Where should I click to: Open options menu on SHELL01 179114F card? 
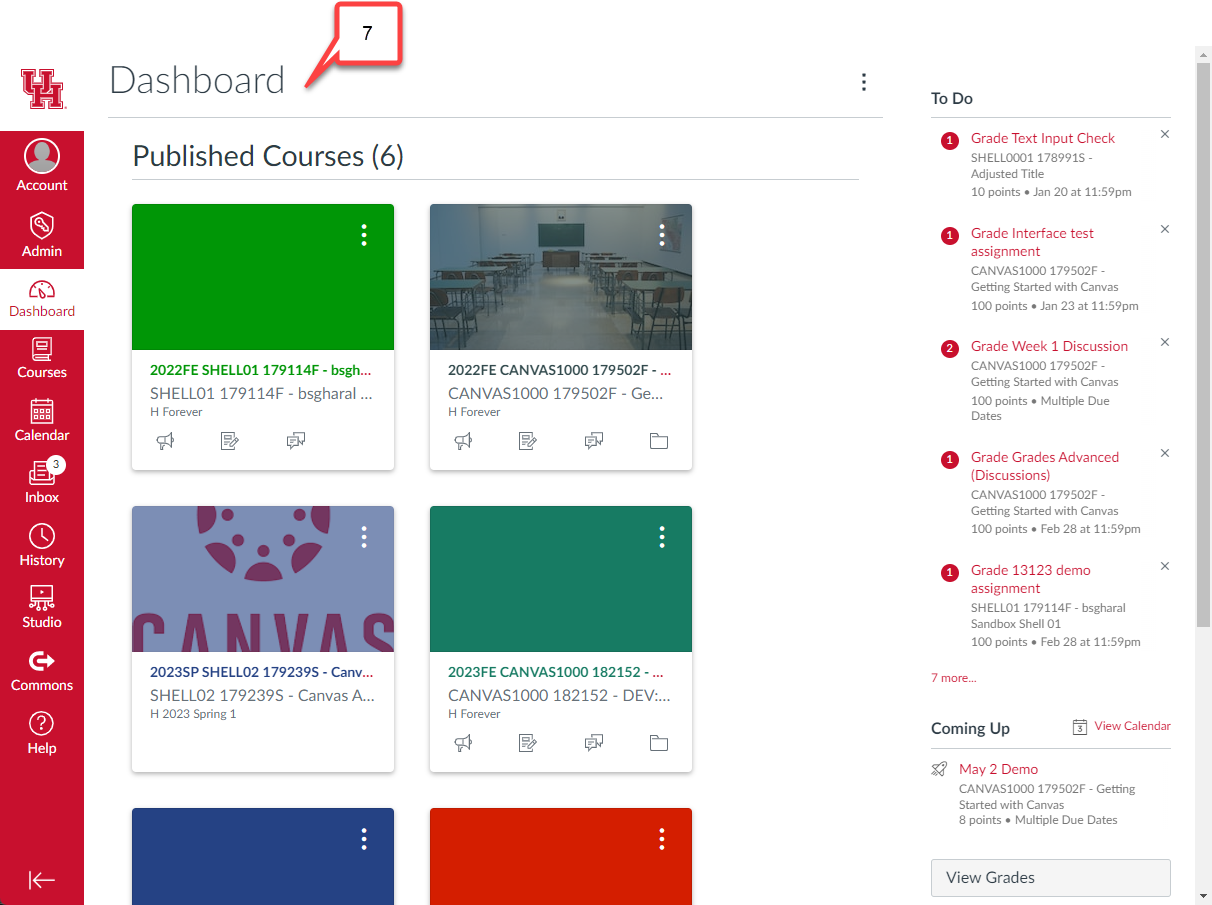[364, 235]
